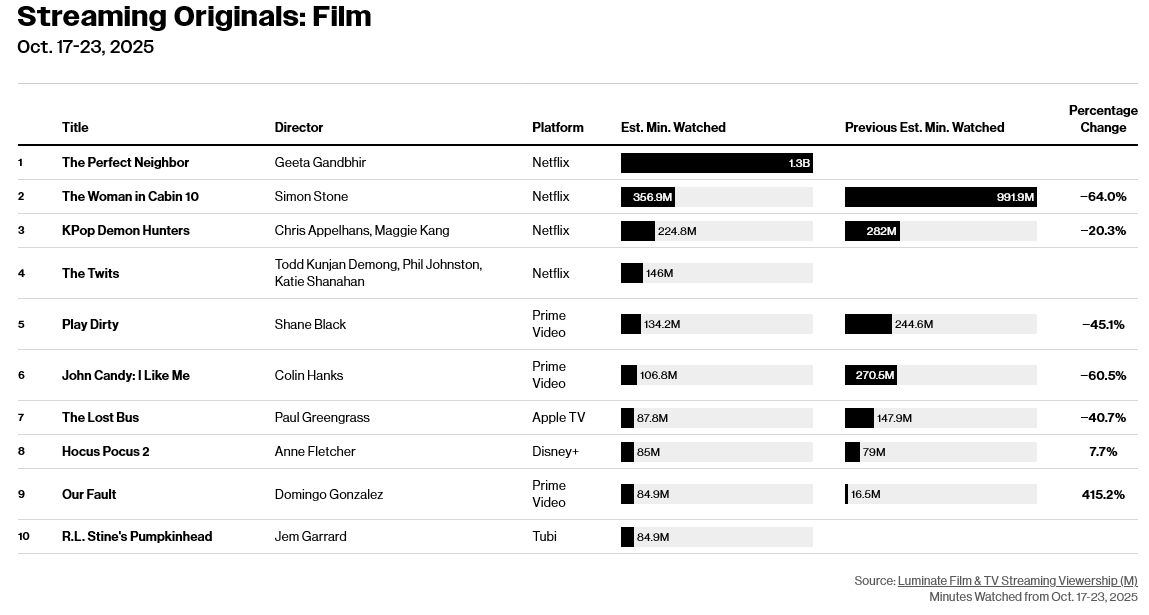The height and width of the screenshot is (615, 1149).
Task: Click the Director column header
Action: pyautogui.click(x=299, y=127)
